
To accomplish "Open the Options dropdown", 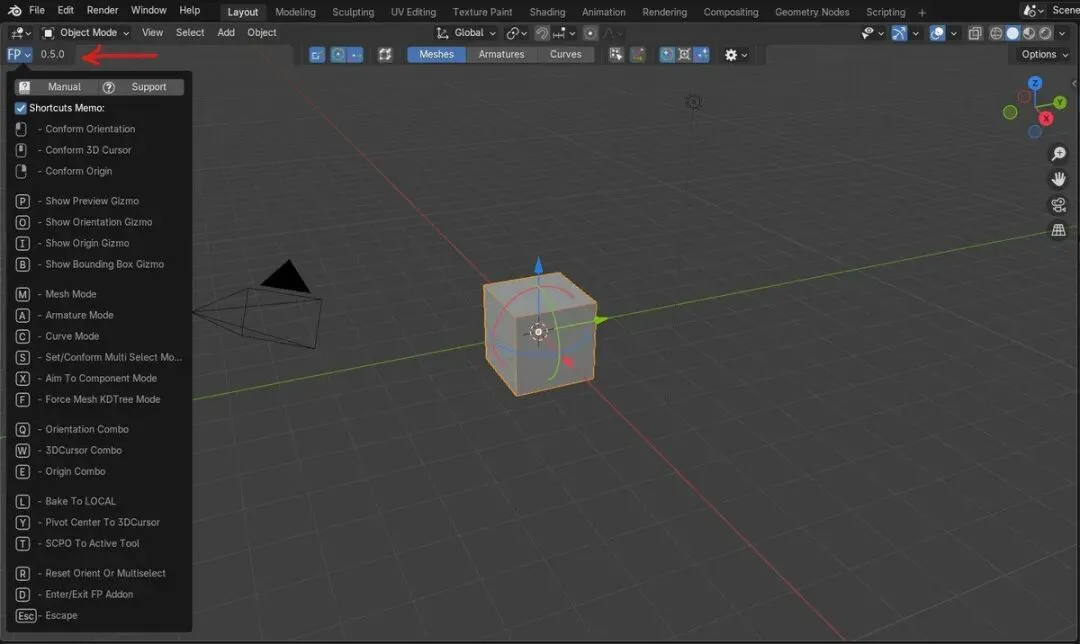I will [x=1044, y=54].
